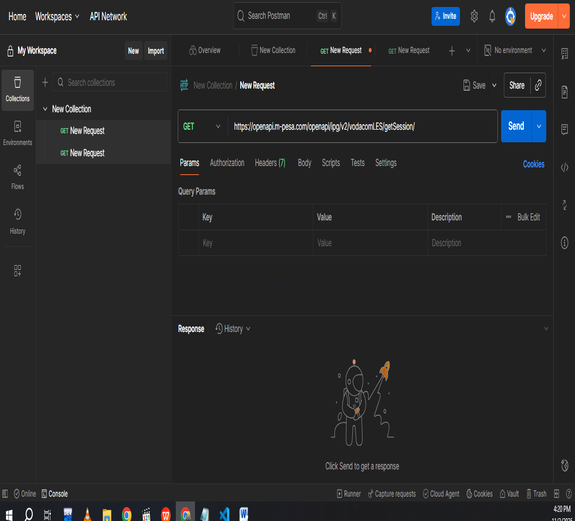Switch to the Authorization tab
This screenshot has width=575, height=521.
pos(227,163)
